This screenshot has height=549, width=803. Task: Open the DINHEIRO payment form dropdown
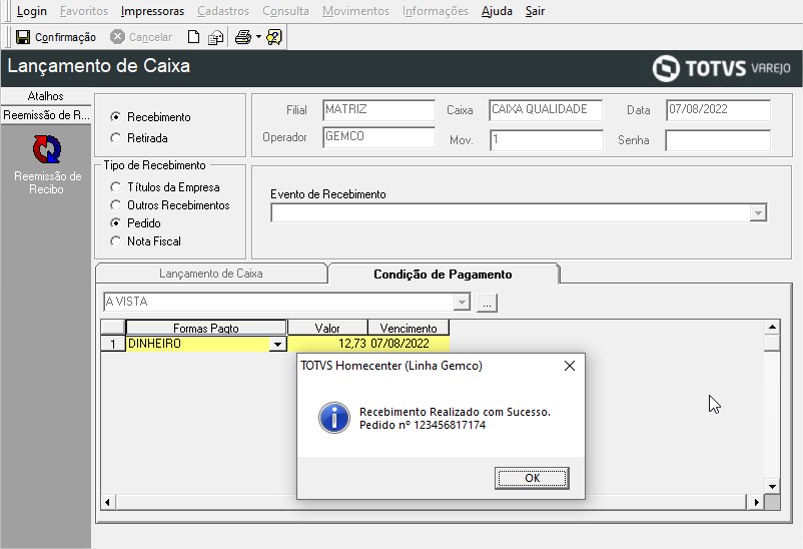tap(278, 344)
